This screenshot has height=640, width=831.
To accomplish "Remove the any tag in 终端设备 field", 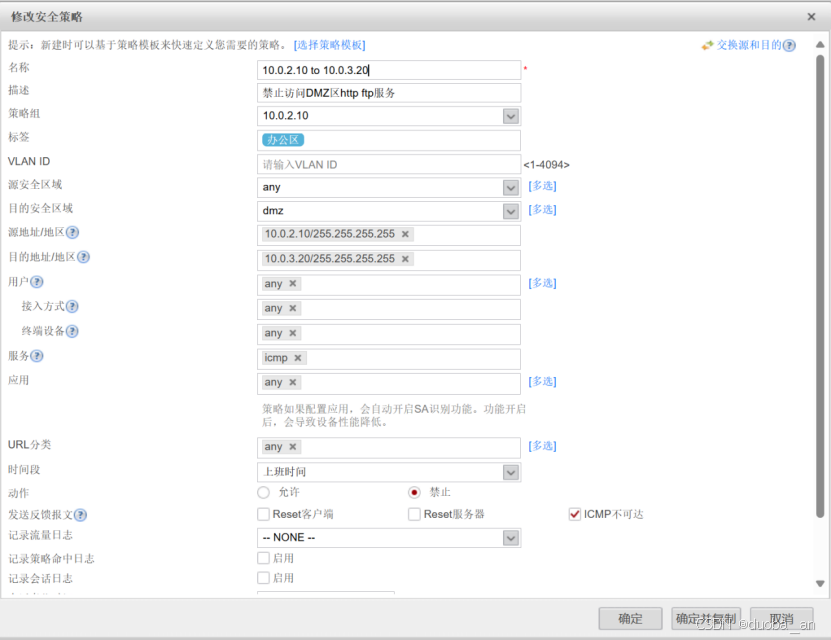I will (293, 333).
